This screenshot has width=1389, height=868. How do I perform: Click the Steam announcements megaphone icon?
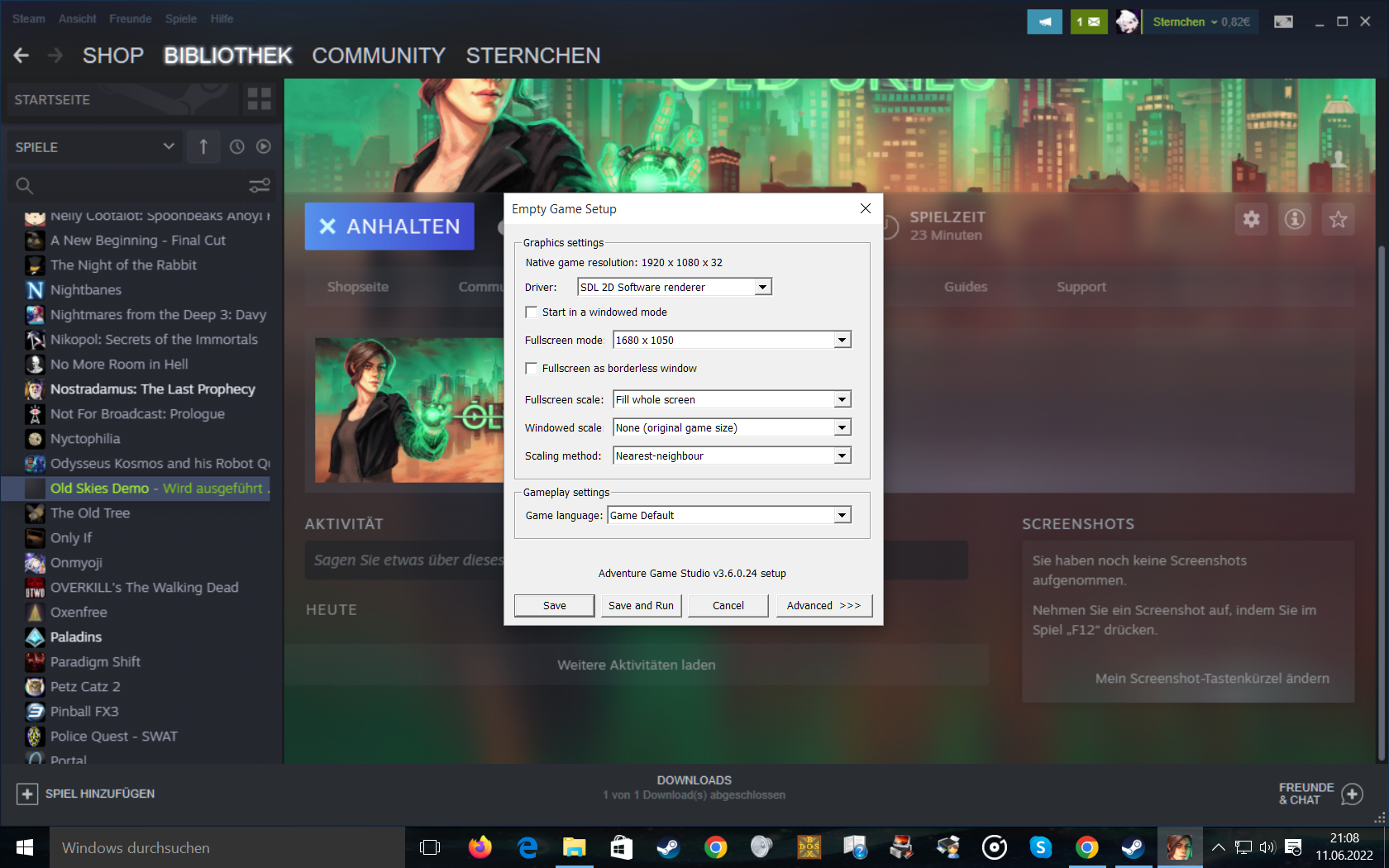[x=1044, y=21]
